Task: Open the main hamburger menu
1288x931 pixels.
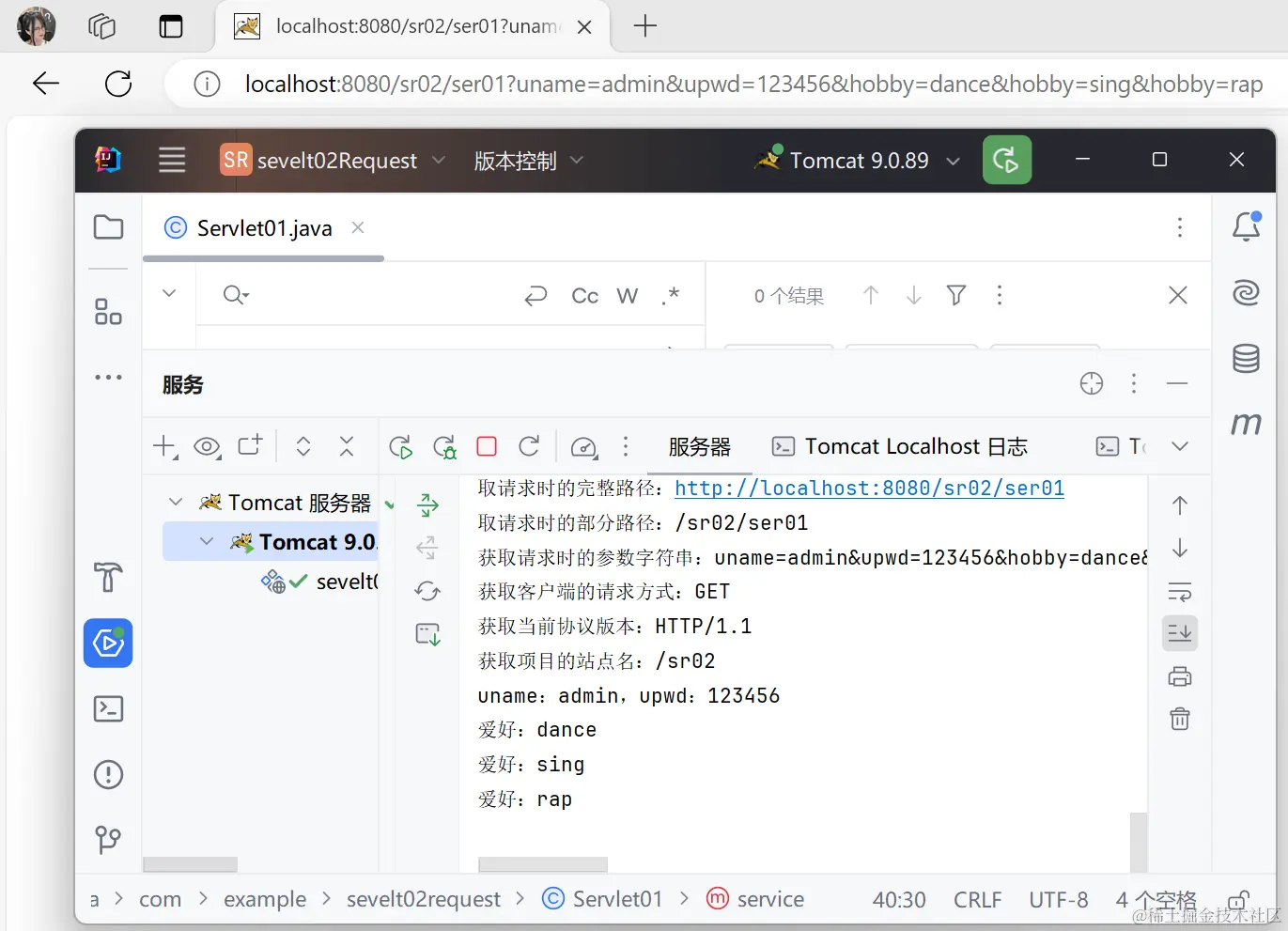Action: (x=172, y=160)
